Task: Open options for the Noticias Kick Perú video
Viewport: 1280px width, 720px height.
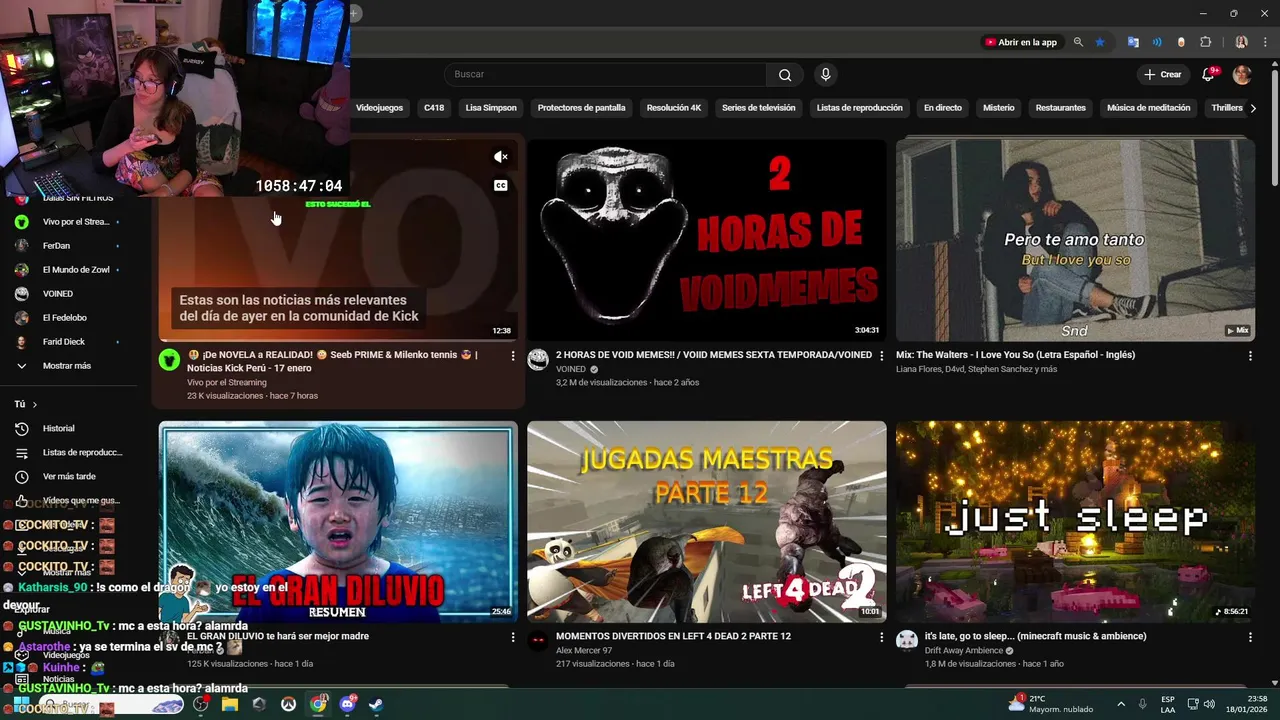Action: 513,355
